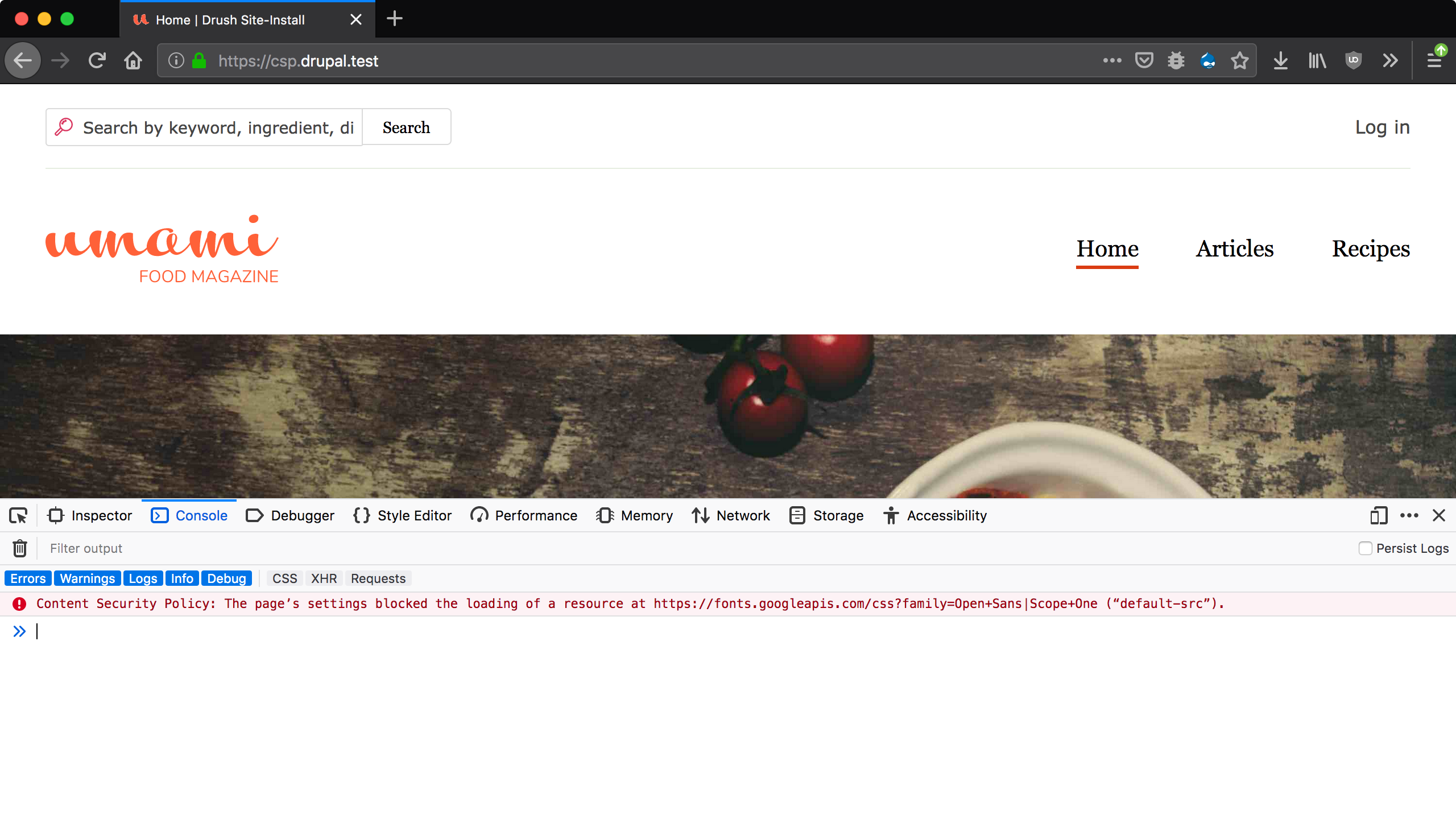
Task: Click the red error icon on CSP message
Action: point(19,604)
